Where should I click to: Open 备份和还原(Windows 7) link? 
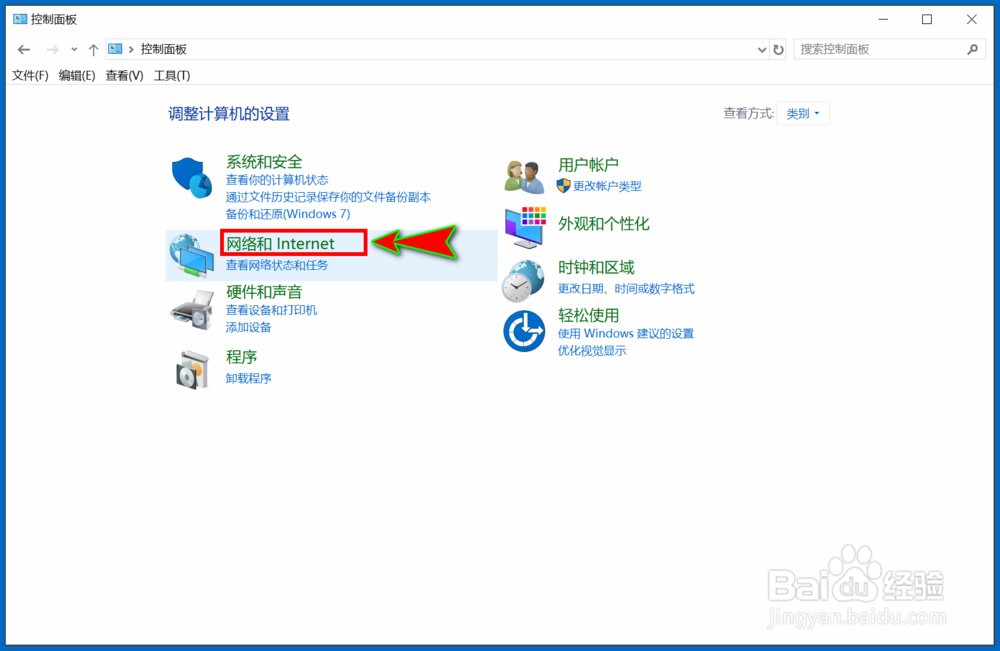tap(288, 214)
